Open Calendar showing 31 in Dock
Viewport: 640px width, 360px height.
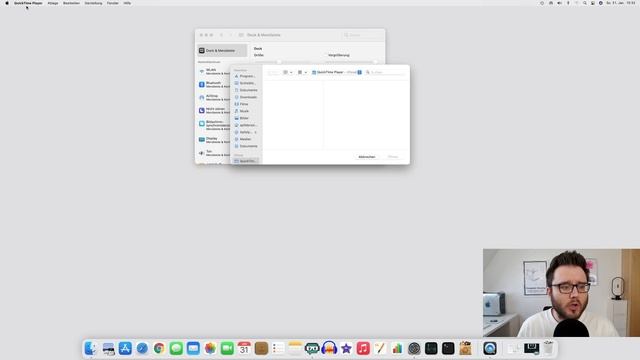coord(244,349)
